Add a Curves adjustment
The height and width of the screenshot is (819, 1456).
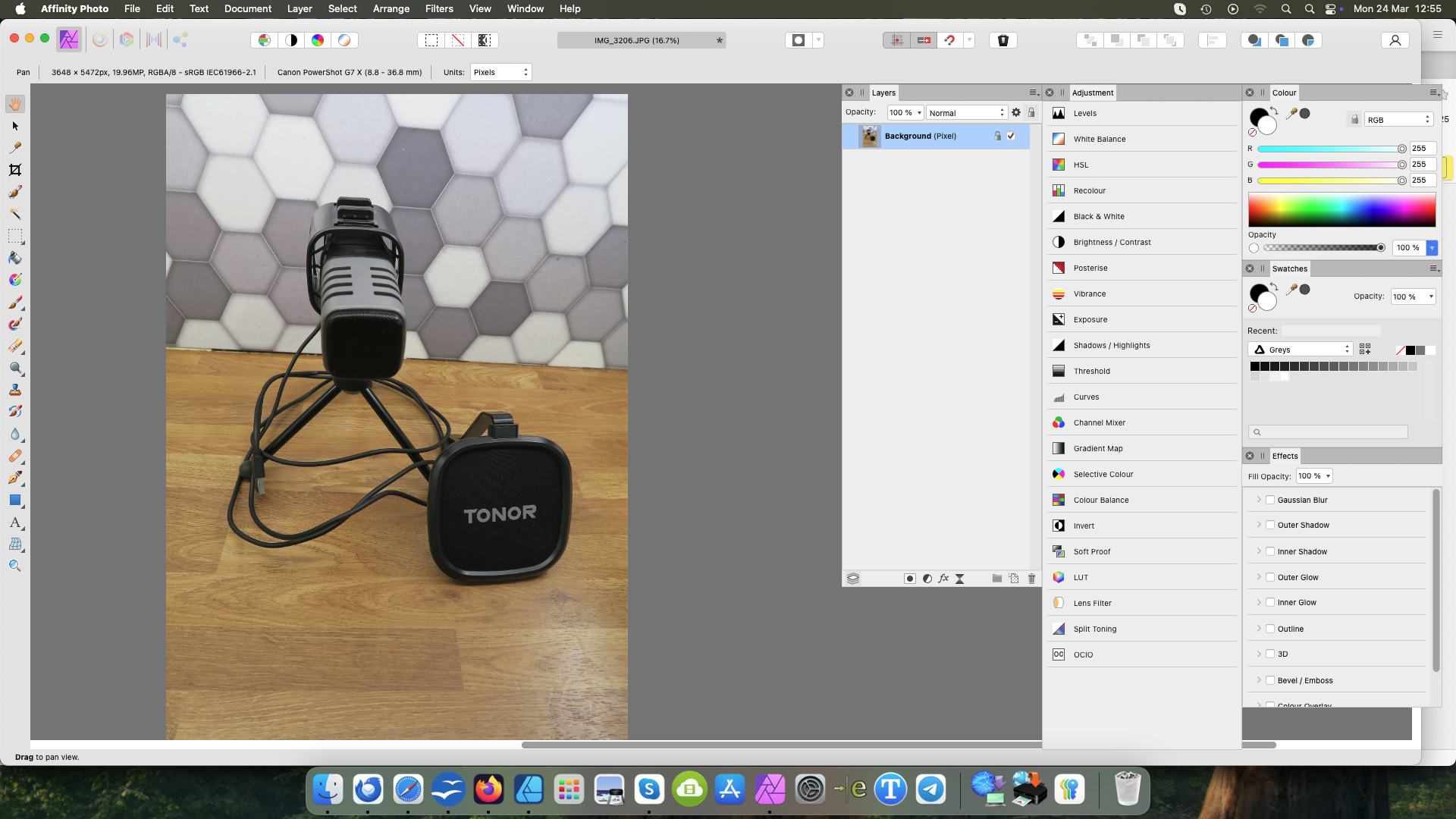click(x=1141, y=397)
